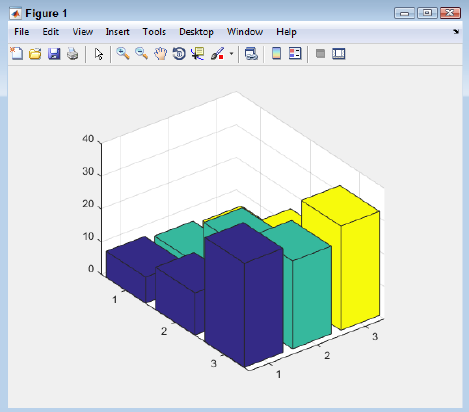Screen dimensions: 469x412
Task: Save the figure with the floppy disk icon
Action: (x=54, y=53)
